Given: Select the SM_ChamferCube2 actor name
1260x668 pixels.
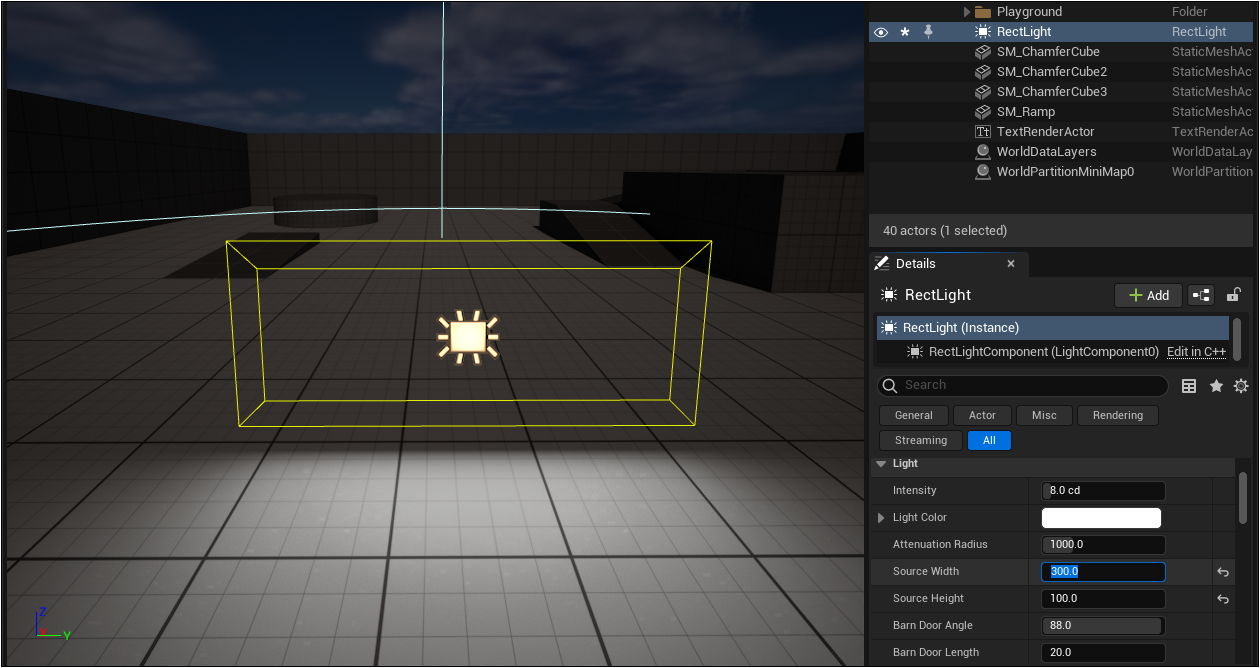Looking at the screenshot, I should tap(1052, 72).
